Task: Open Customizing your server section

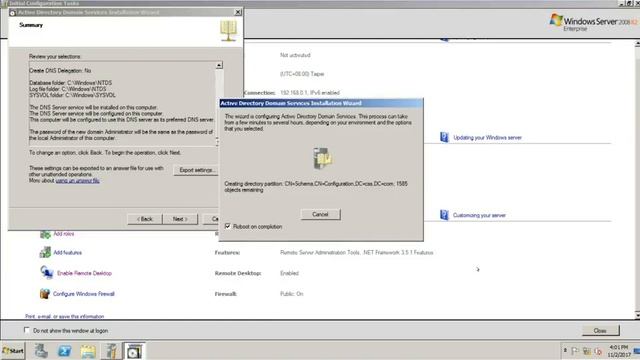Action: coord(479,215)
